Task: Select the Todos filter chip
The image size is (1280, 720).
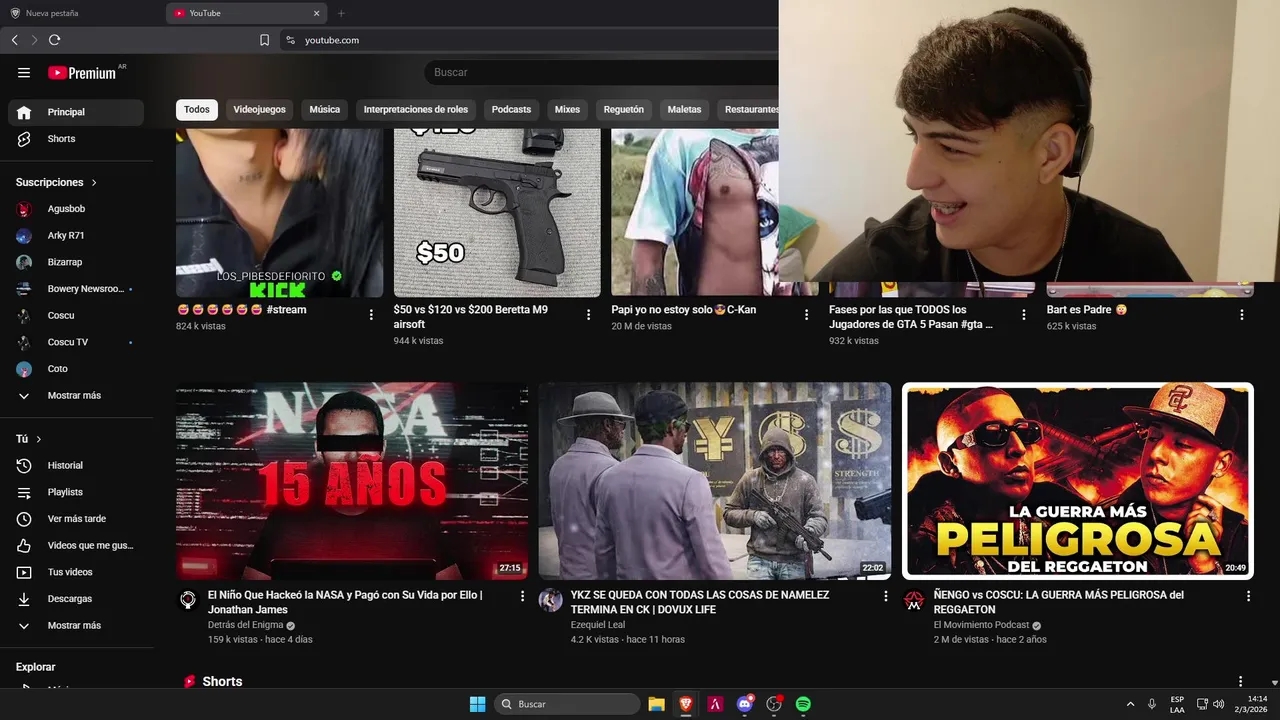Action: pos(197,109)
